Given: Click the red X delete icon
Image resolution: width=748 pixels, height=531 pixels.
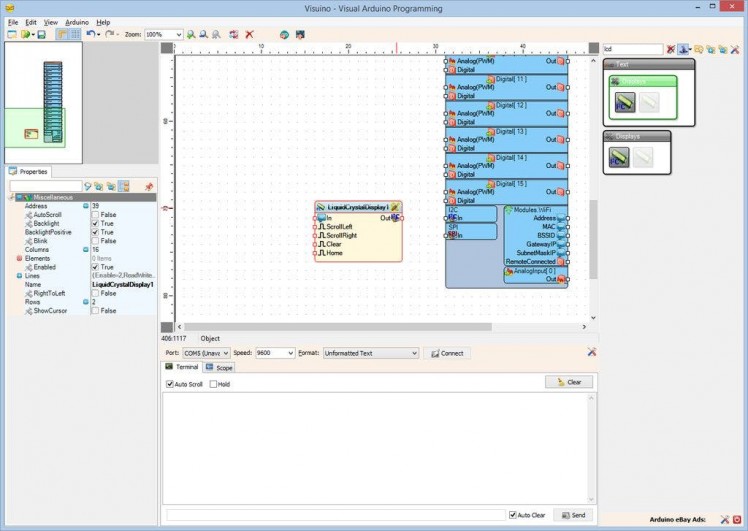Looking at the screenshot, I should click(x=249, y=34).
